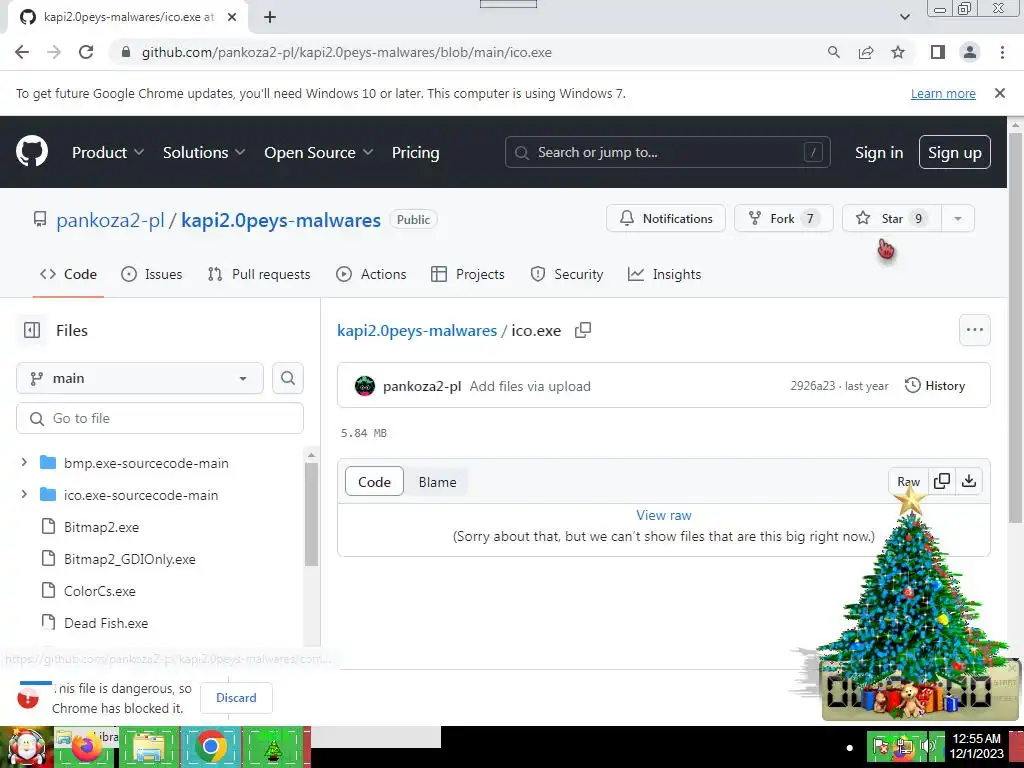This screenshot has width=1024, height=768.
Task: Open the ico.exe-sourcecode-main folder
Action: pyautogui.click(x=141, y=495)
